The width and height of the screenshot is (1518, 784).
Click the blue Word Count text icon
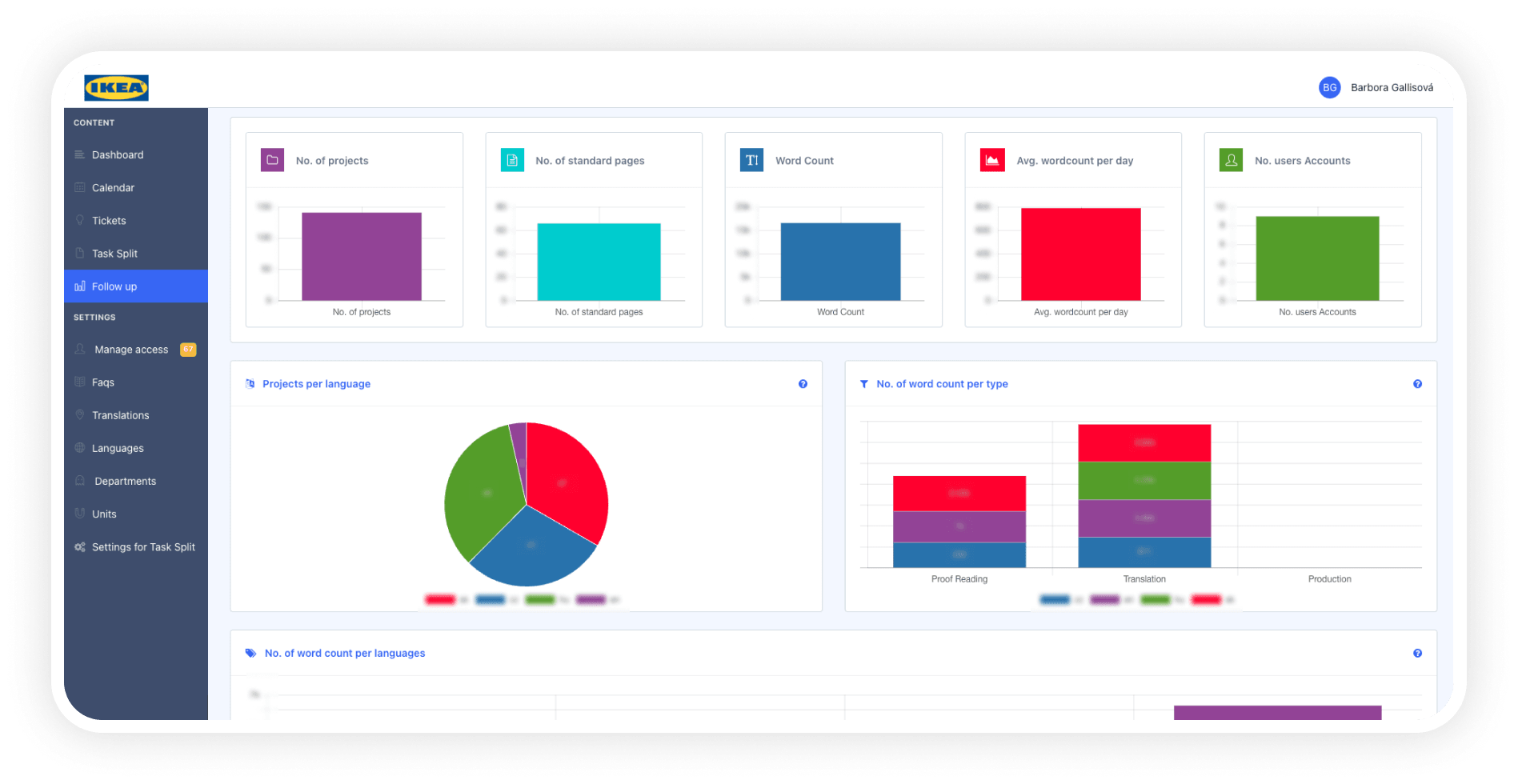coord(751,160)
